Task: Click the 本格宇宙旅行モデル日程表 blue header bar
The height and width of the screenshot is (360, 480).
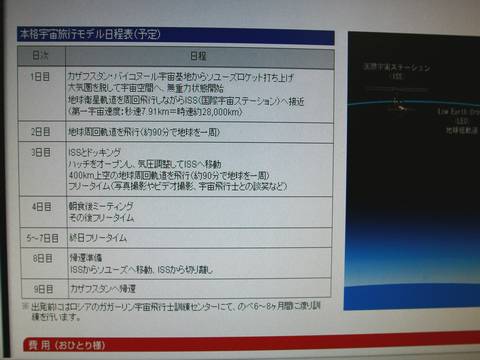Action: 176,36
